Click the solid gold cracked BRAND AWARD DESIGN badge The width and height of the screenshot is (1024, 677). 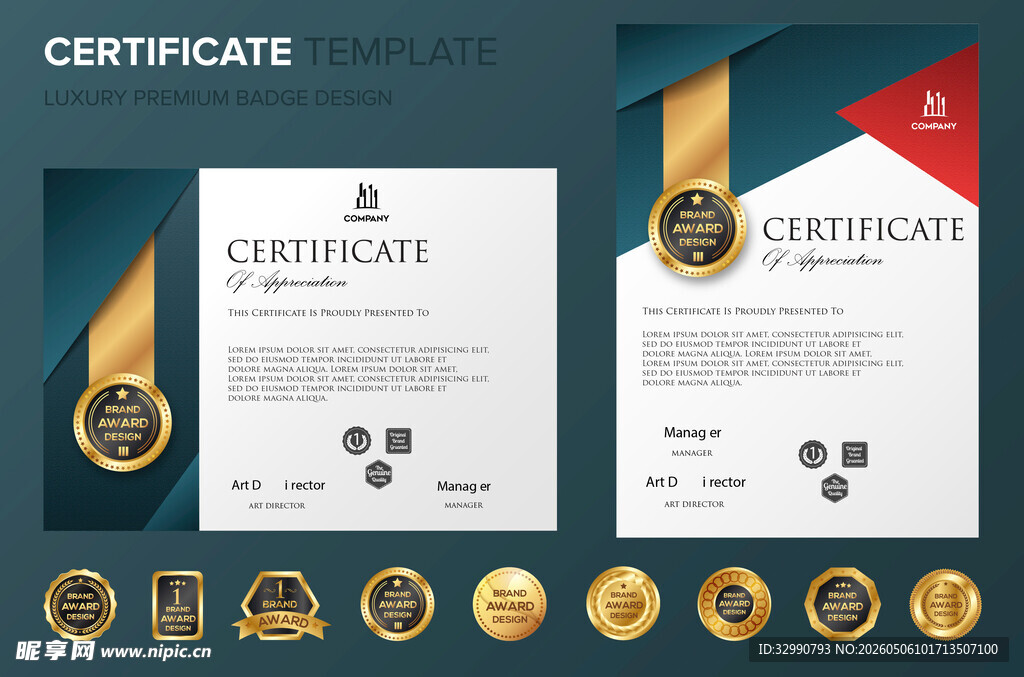coord(509,604)
